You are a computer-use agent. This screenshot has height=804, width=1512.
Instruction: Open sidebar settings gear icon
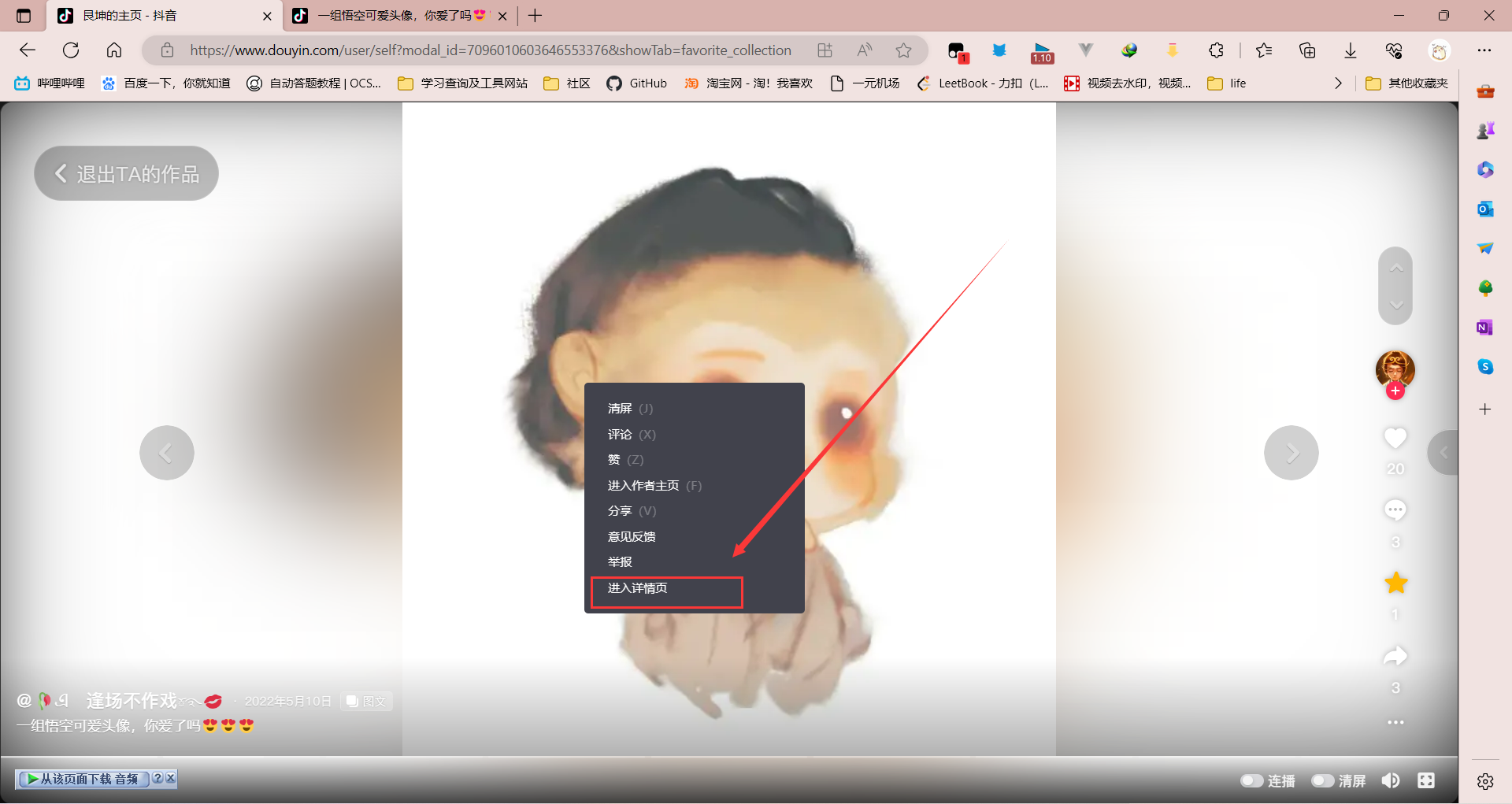coord(1485,781)
